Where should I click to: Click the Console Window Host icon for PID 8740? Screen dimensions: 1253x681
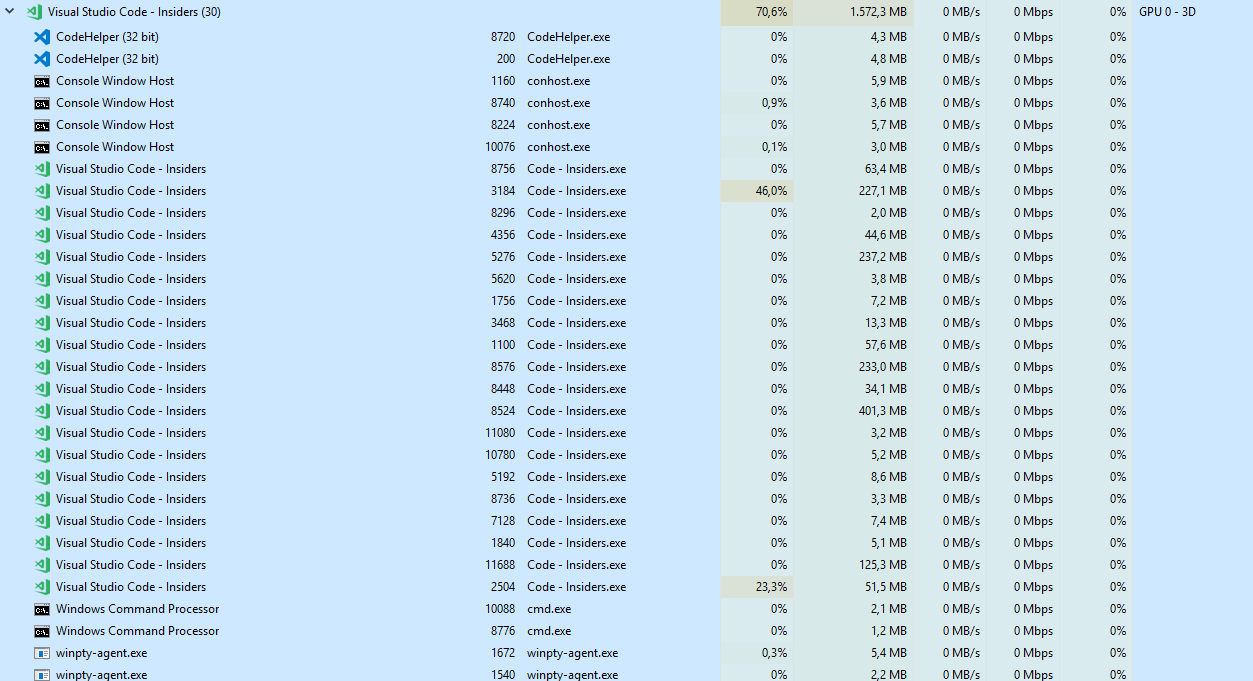[42, 103]
